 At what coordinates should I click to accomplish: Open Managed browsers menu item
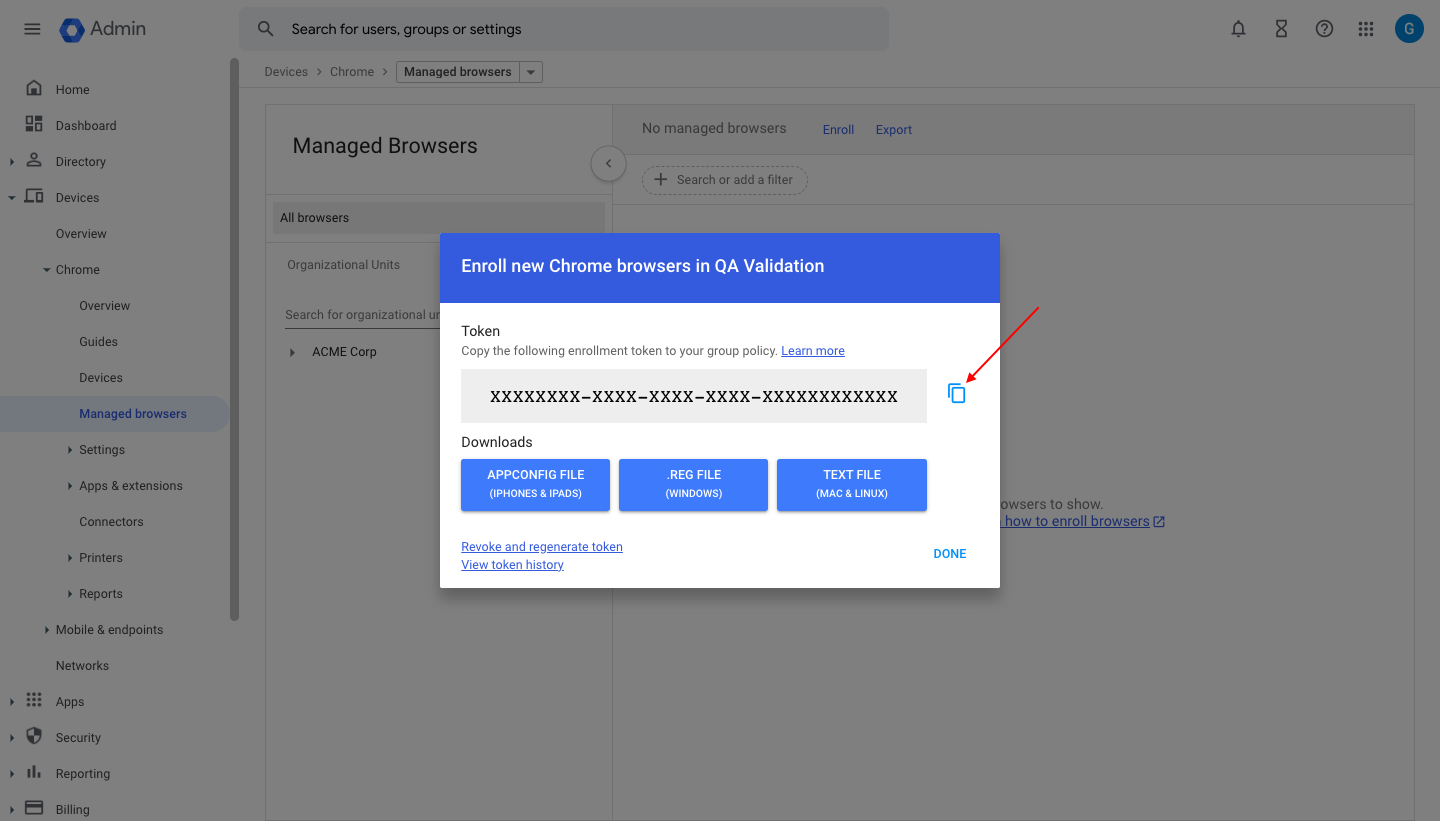(x=133, y=414)
